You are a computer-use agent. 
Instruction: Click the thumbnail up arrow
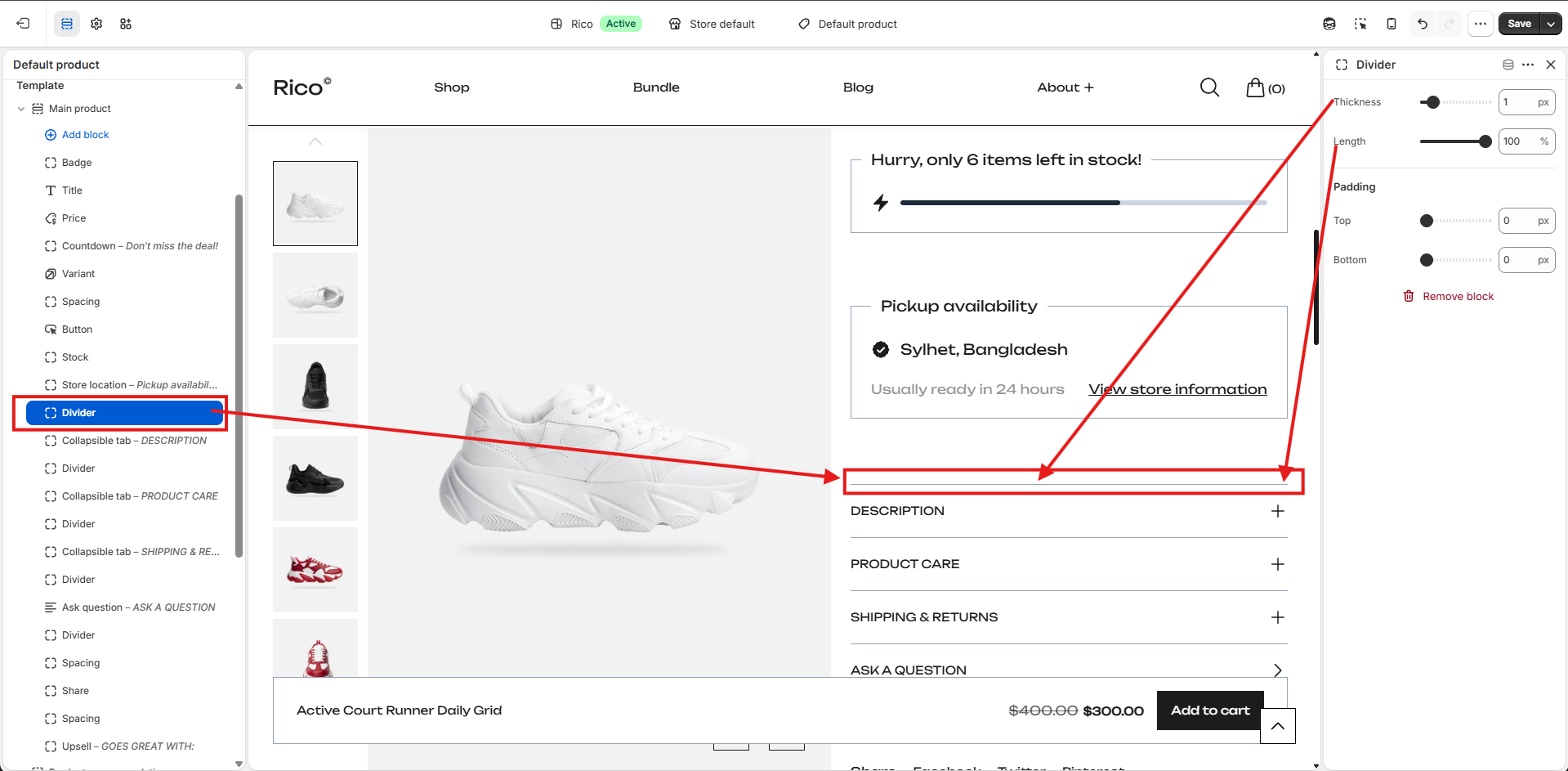(x=315, y=141)
